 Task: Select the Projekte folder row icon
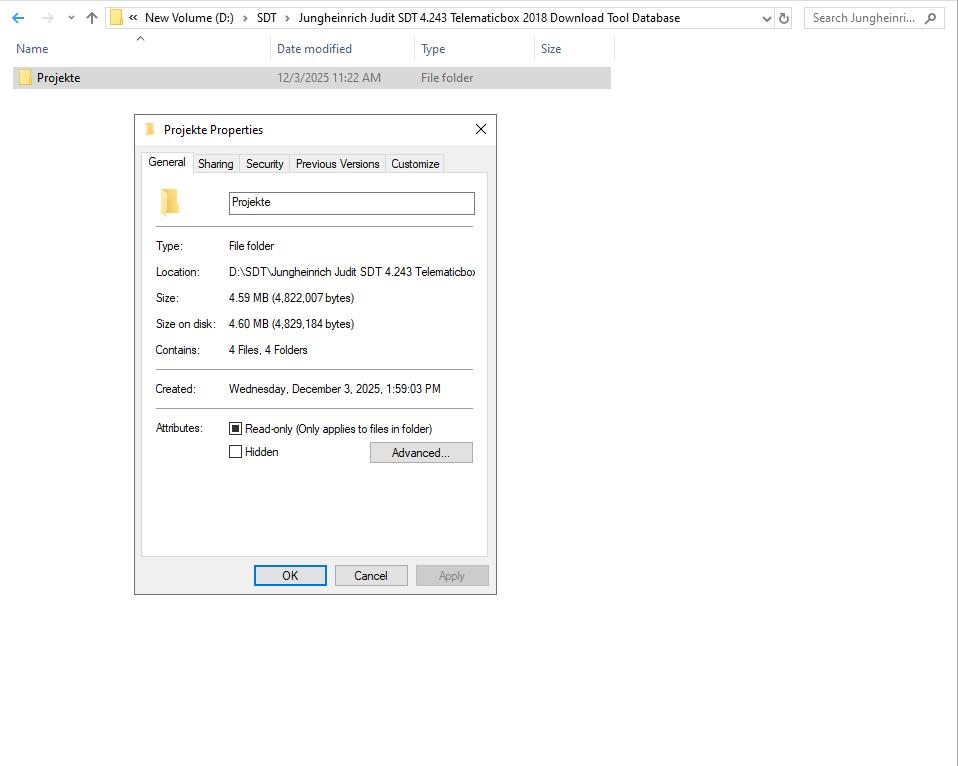(24, 78)
